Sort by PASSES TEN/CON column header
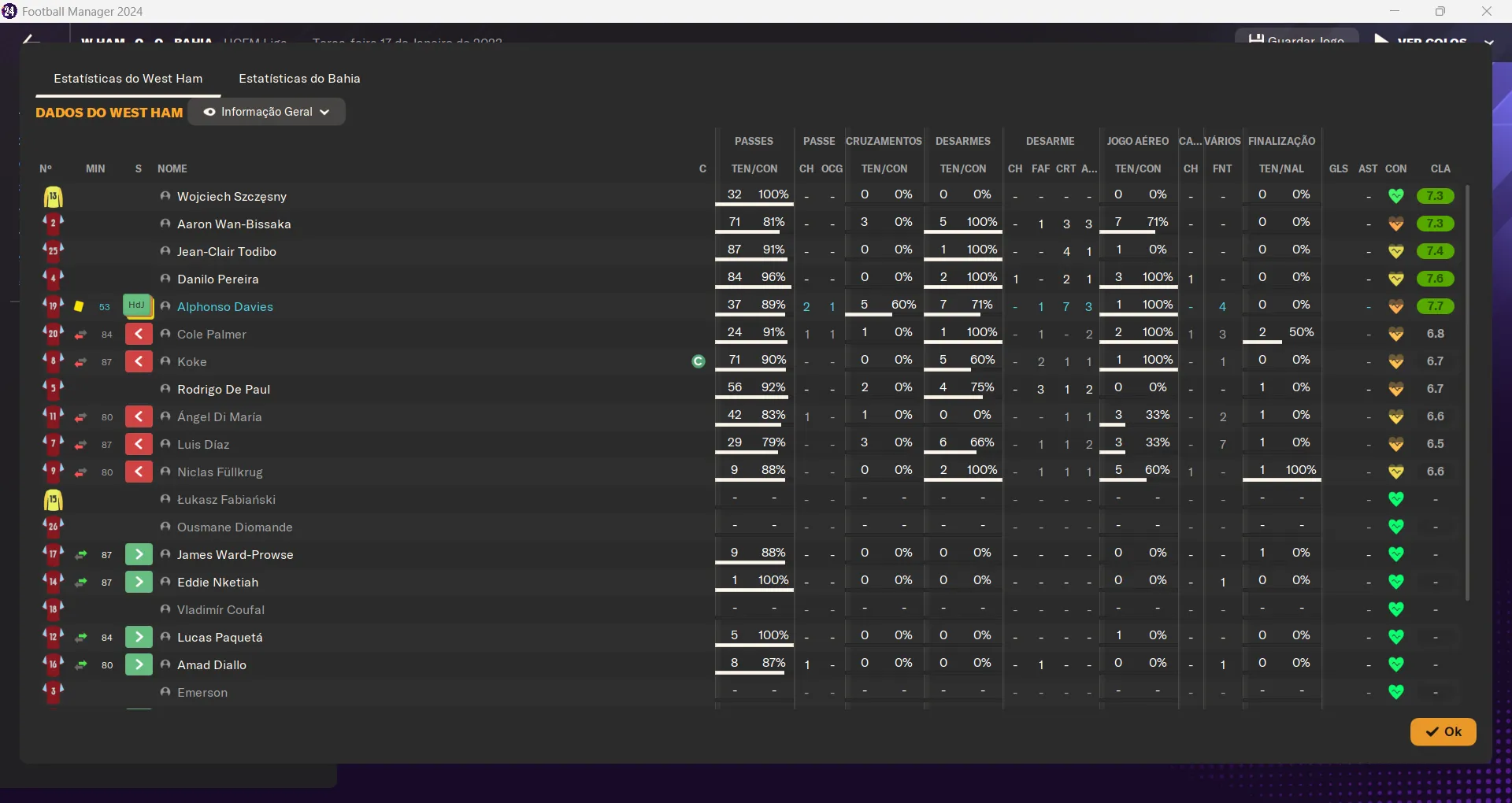 [x=754, y=168]
